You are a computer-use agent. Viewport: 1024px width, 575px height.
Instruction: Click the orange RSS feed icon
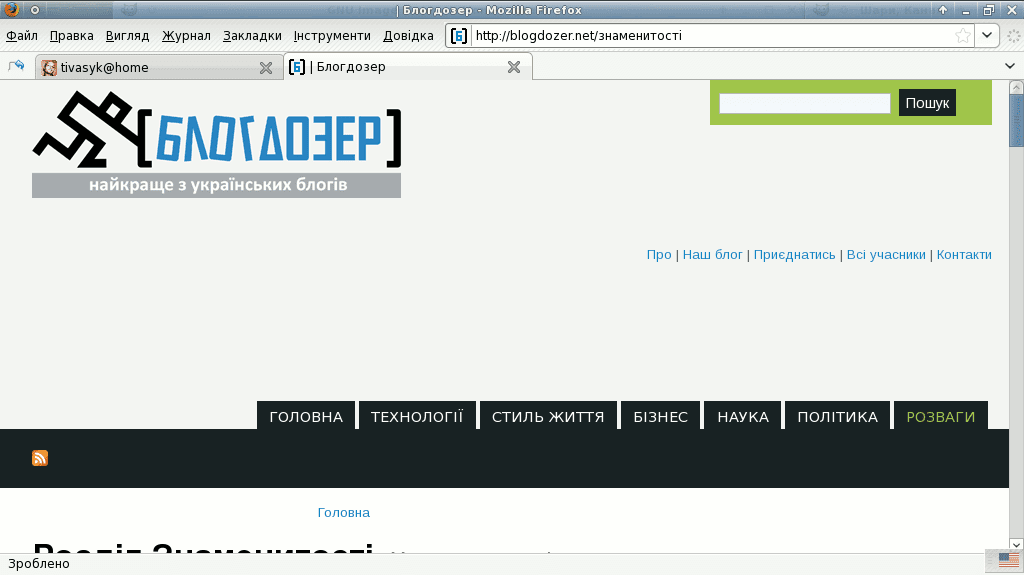[x=40, y=458]
